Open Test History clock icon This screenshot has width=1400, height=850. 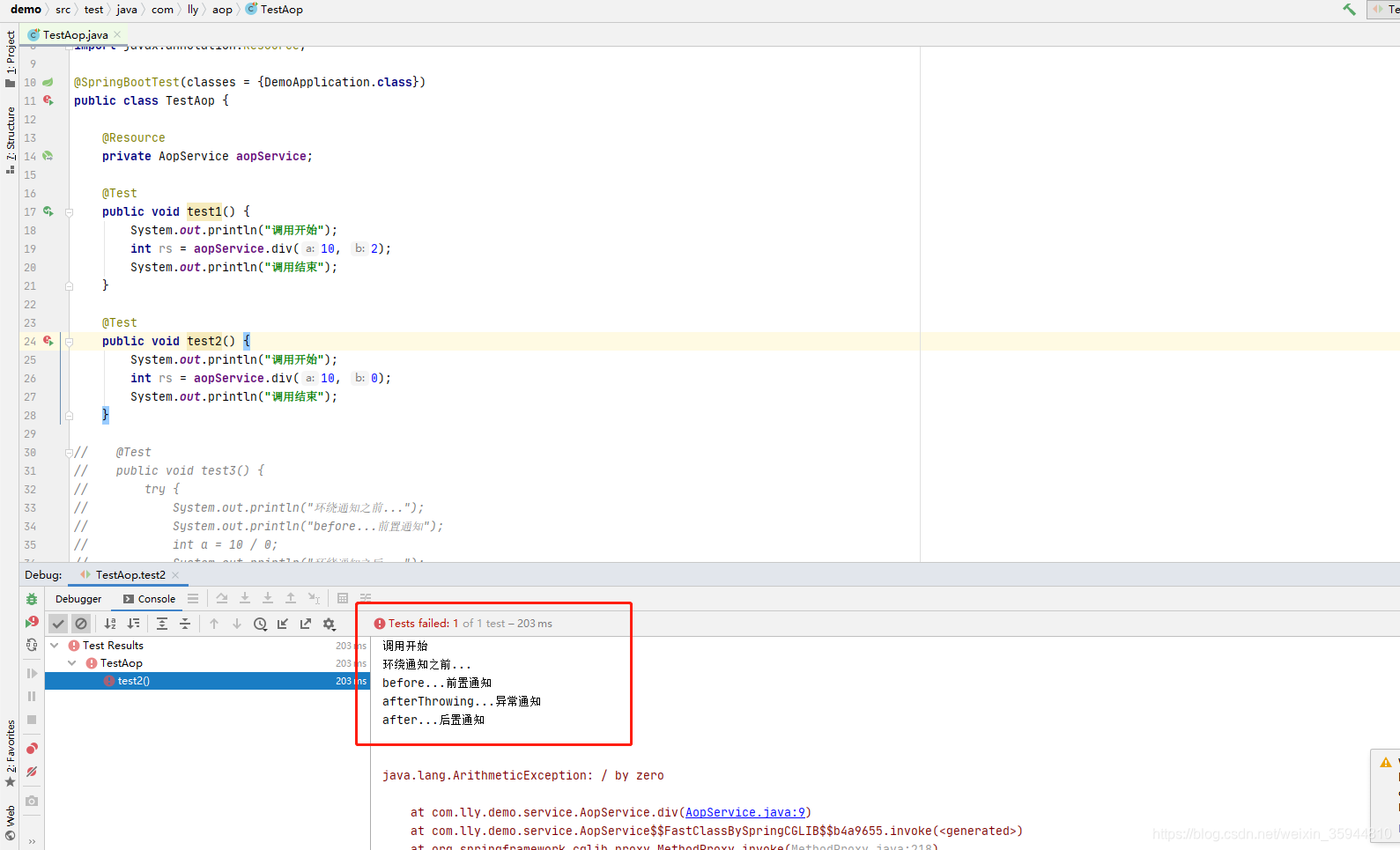(x=260, y=624)
